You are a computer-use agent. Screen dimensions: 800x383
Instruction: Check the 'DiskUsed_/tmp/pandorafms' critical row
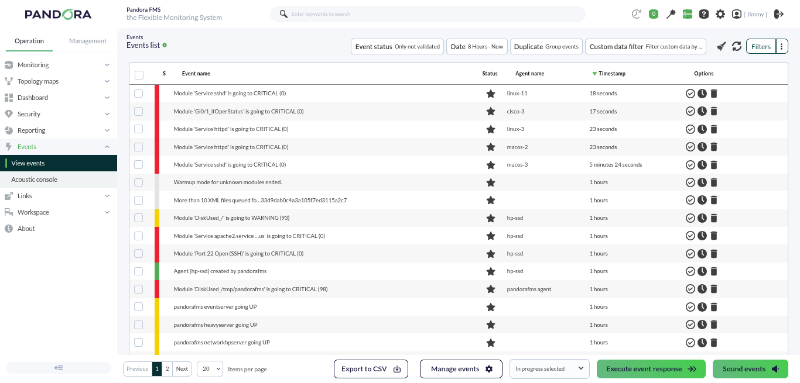coord(139,289)
